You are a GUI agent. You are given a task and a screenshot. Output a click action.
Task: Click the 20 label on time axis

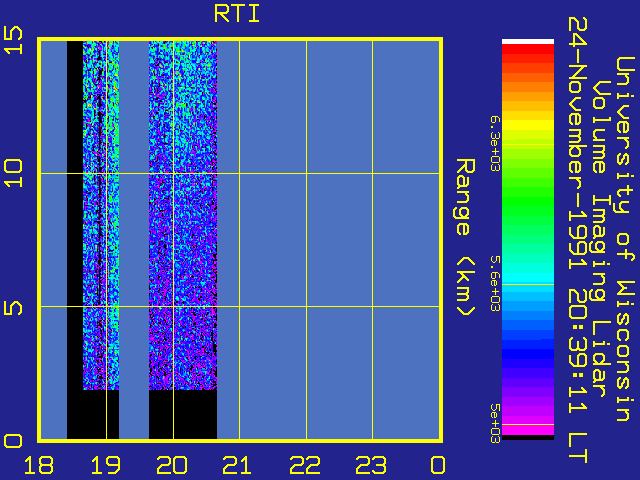(x=172, y=465)
